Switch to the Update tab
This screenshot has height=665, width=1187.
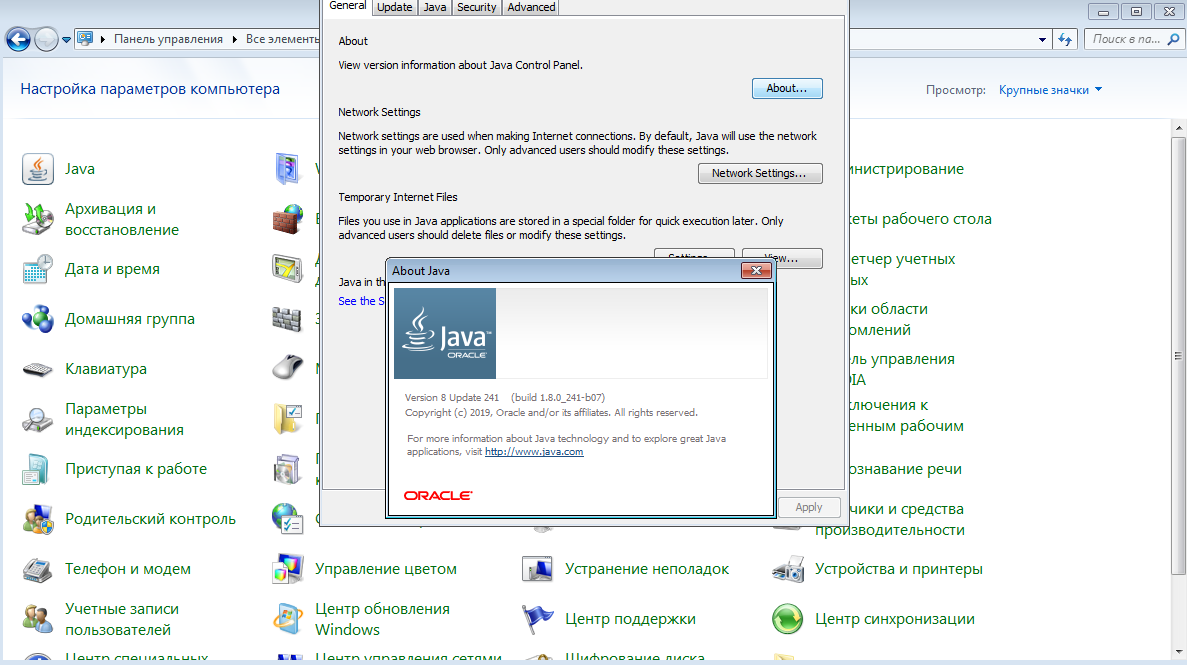pyautogui.click(x=394, y=7)
